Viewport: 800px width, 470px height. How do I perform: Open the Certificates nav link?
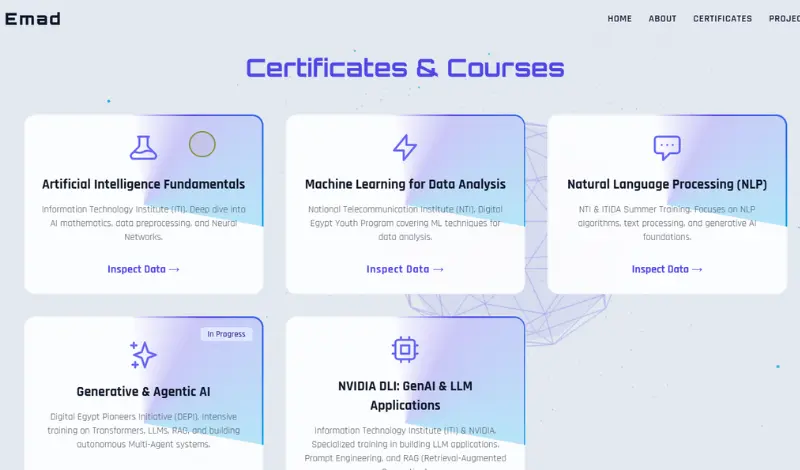coord(722,18)
